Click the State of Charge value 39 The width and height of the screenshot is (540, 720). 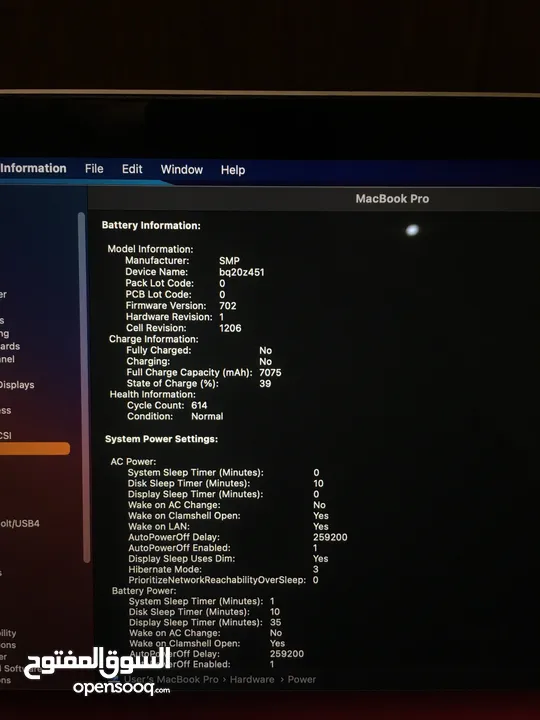(x=265, y=383)
